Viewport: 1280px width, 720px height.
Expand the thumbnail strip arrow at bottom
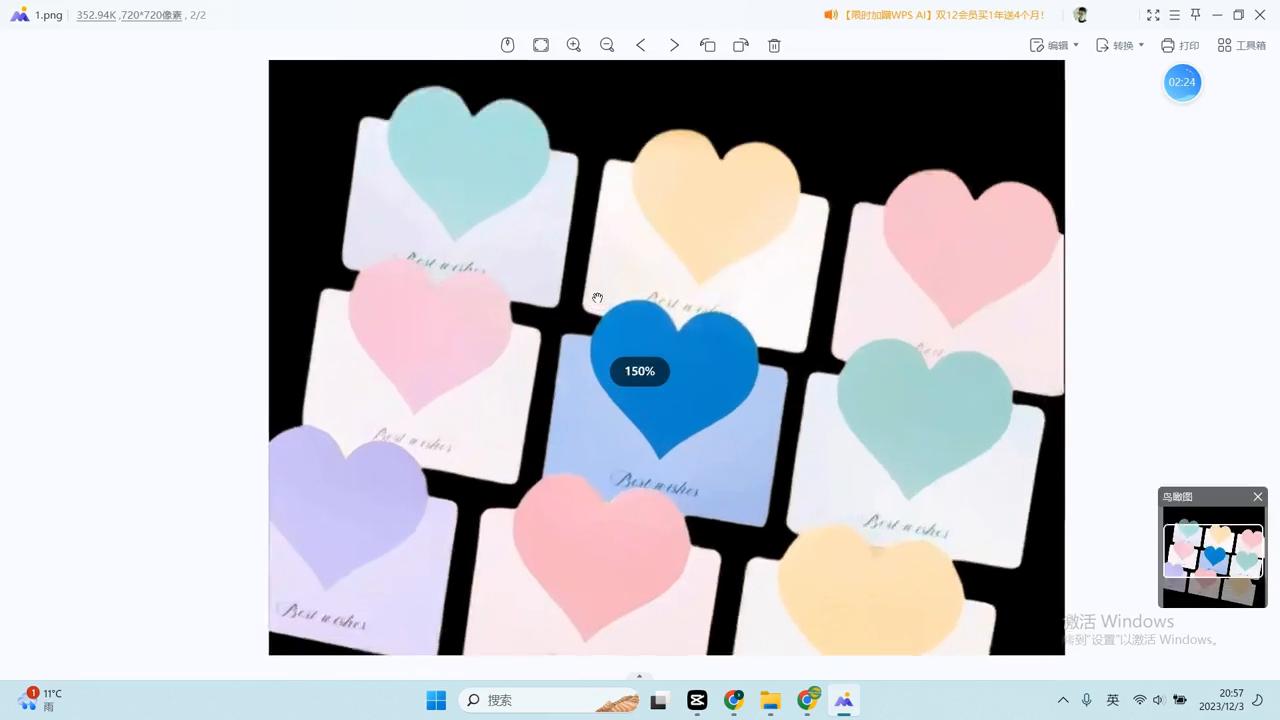639,676
